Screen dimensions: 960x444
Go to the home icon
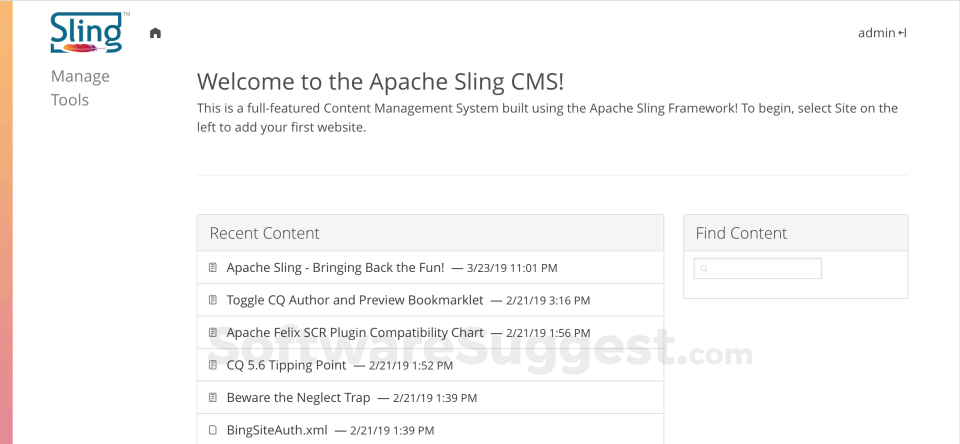155,33
